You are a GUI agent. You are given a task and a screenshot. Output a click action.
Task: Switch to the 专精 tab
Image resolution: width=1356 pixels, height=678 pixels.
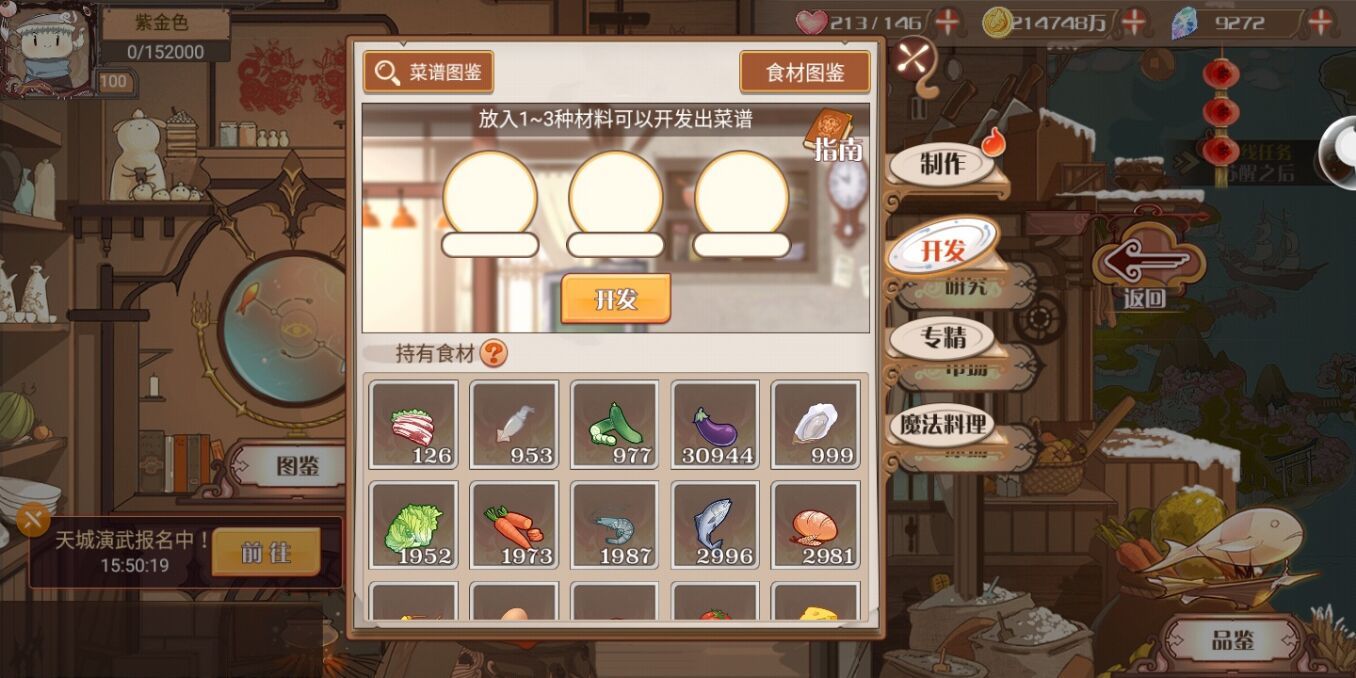pyautogui.click(x=942, y=338)
